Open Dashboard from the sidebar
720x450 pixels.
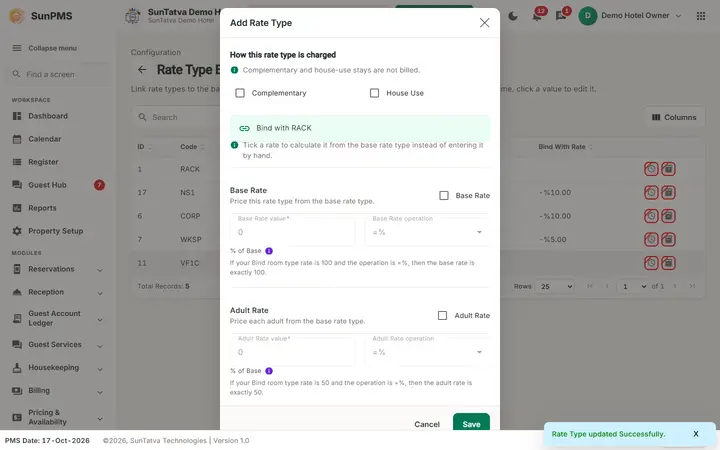[x=48, y=116]
